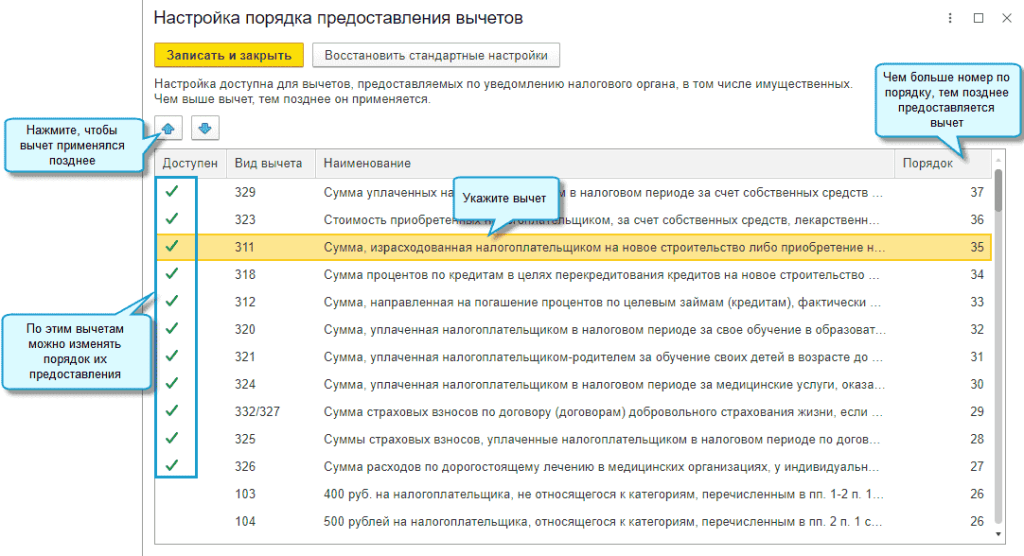Select deduction code 312 cell
1024x556 pixels.
point(245,302)
